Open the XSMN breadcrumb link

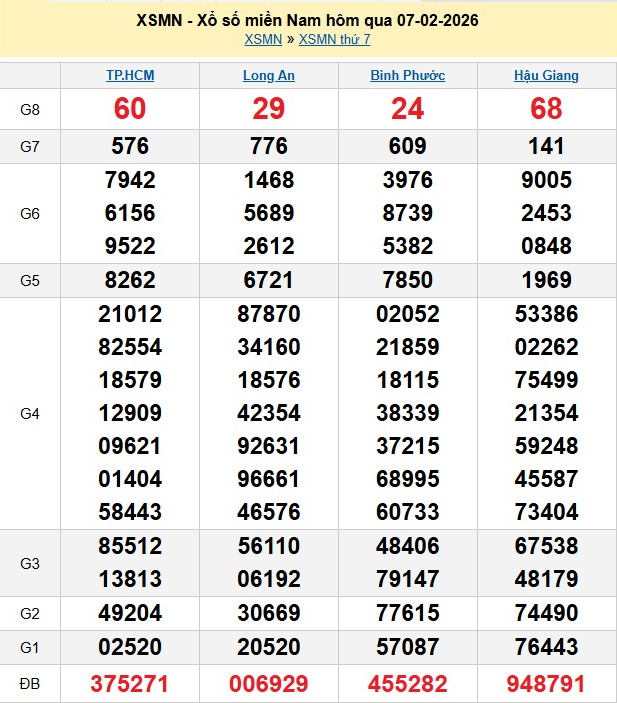point(263,39)
